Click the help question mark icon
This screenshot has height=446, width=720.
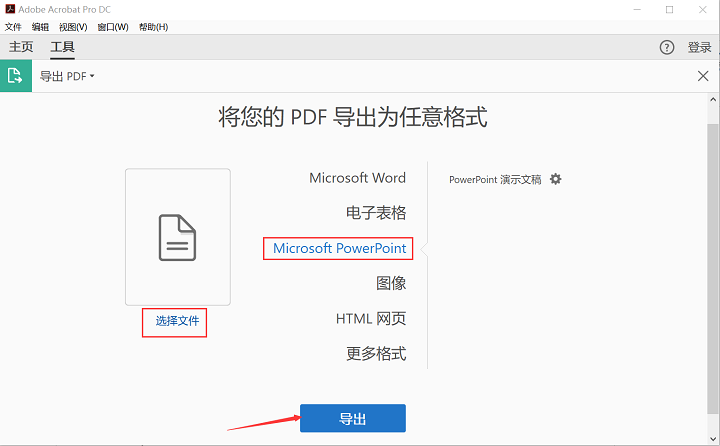click(667, 47)
